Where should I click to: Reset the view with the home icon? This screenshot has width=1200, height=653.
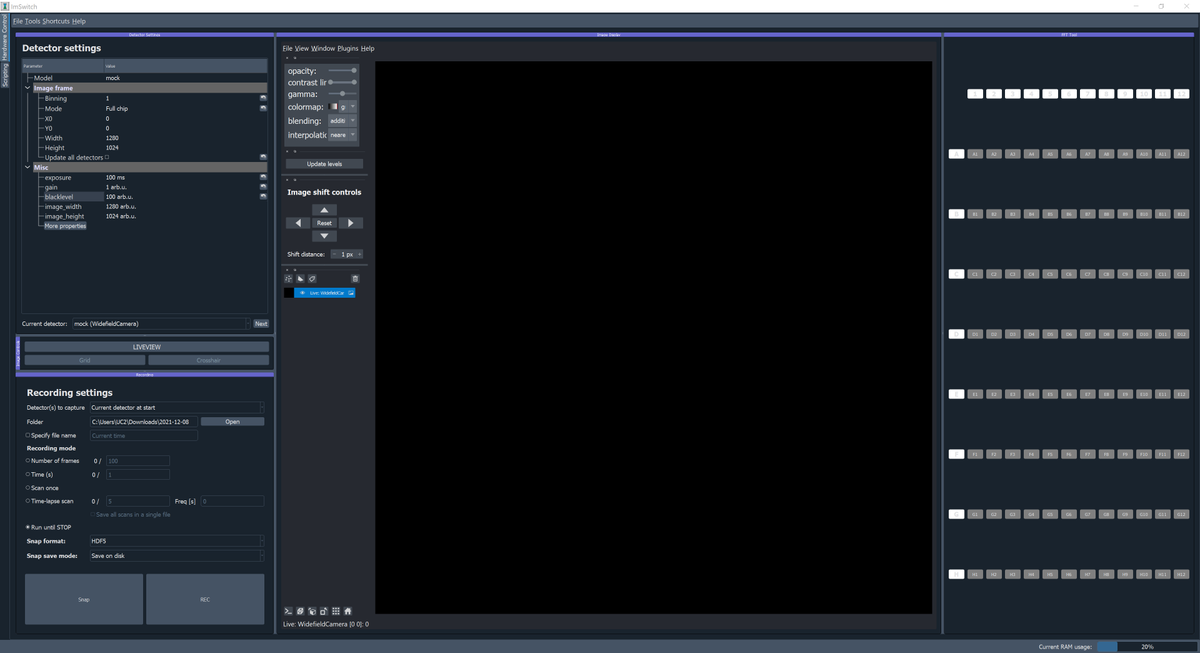coord(347,611)
